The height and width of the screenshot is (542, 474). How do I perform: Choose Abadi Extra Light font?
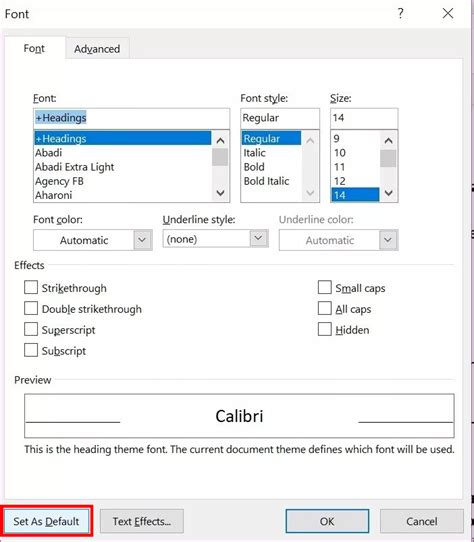point(123,167)
